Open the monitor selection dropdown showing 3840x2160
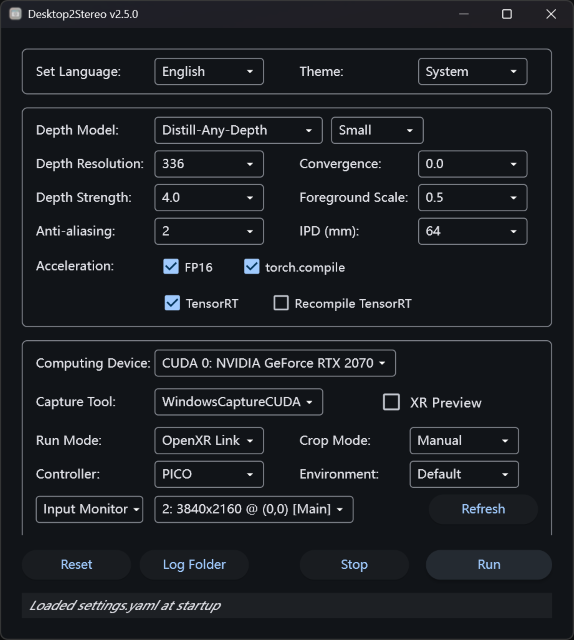This screenshot has width=574, height=640. point(254,509)
